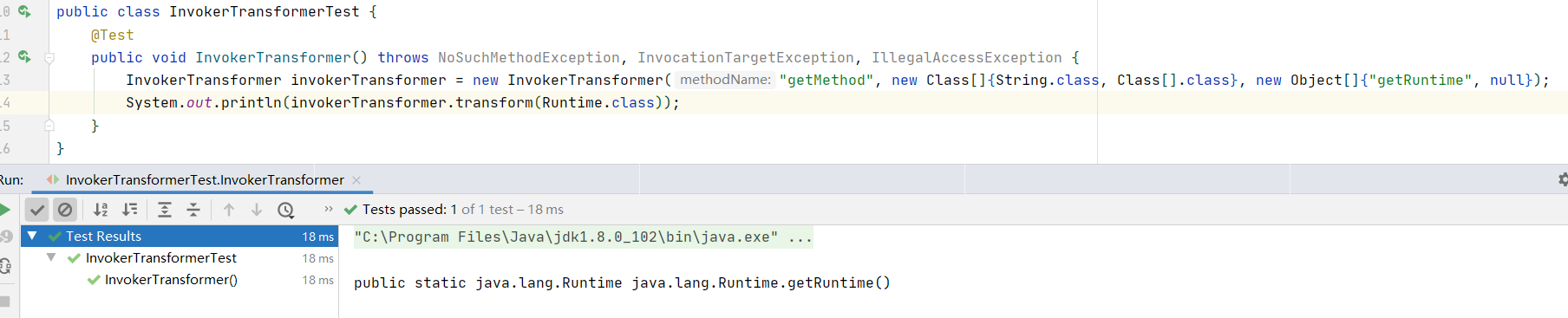Toggle Show Ignored tests button
The image size is (1568, 318).
point(65,210)
